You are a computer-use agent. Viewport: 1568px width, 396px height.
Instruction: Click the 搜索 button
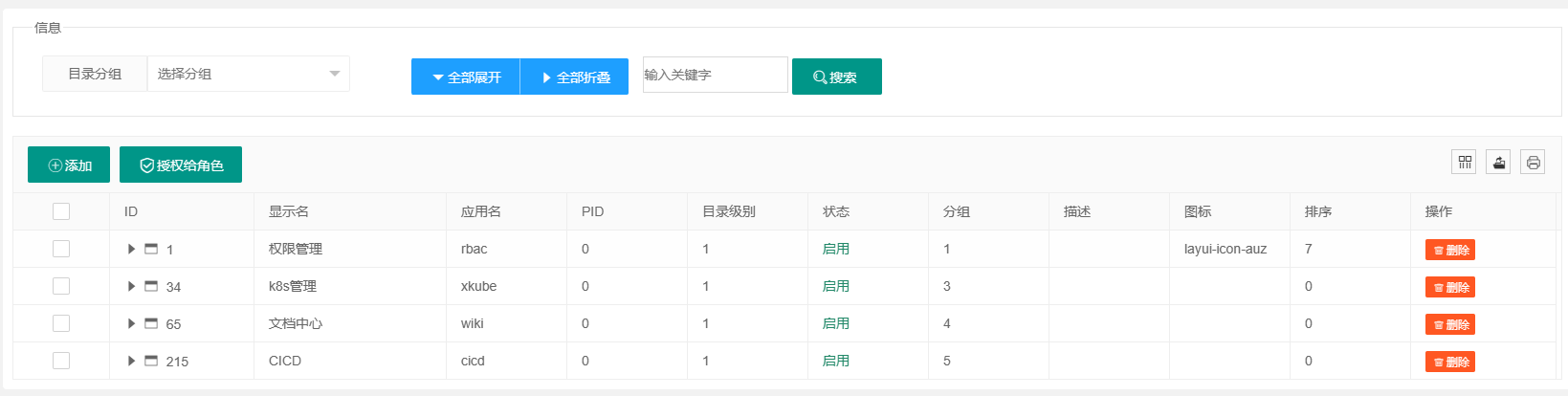click(x=837, y=77)
